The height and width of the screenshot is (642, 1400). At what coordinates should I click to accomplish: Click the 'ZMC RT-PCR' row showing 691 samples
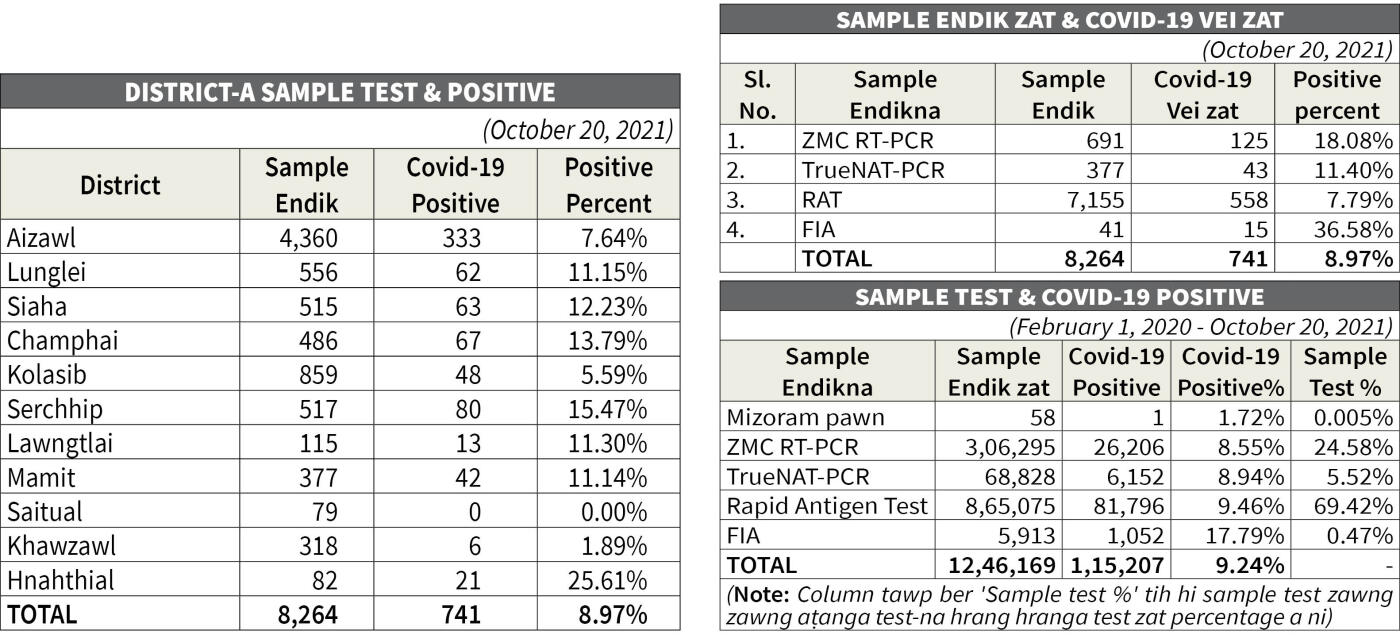coord(868,141)
